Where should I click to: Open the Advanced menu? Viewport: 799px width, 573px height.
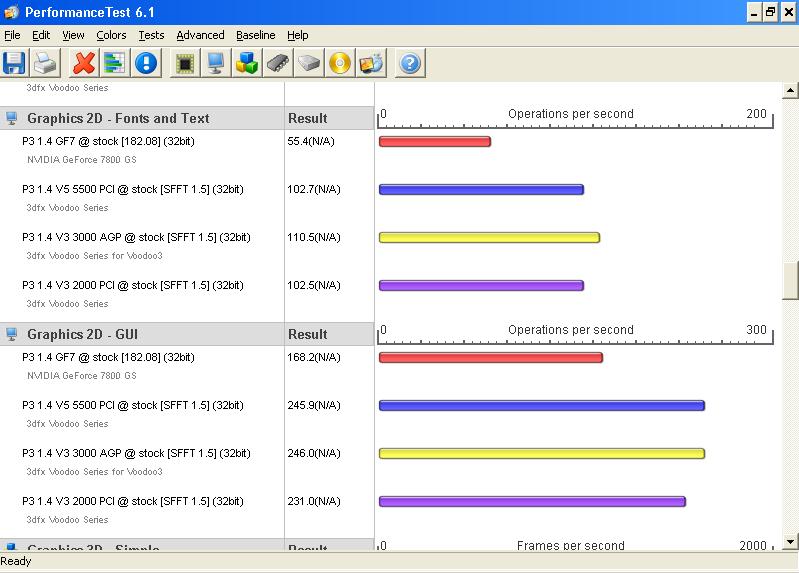pos(200,35)
